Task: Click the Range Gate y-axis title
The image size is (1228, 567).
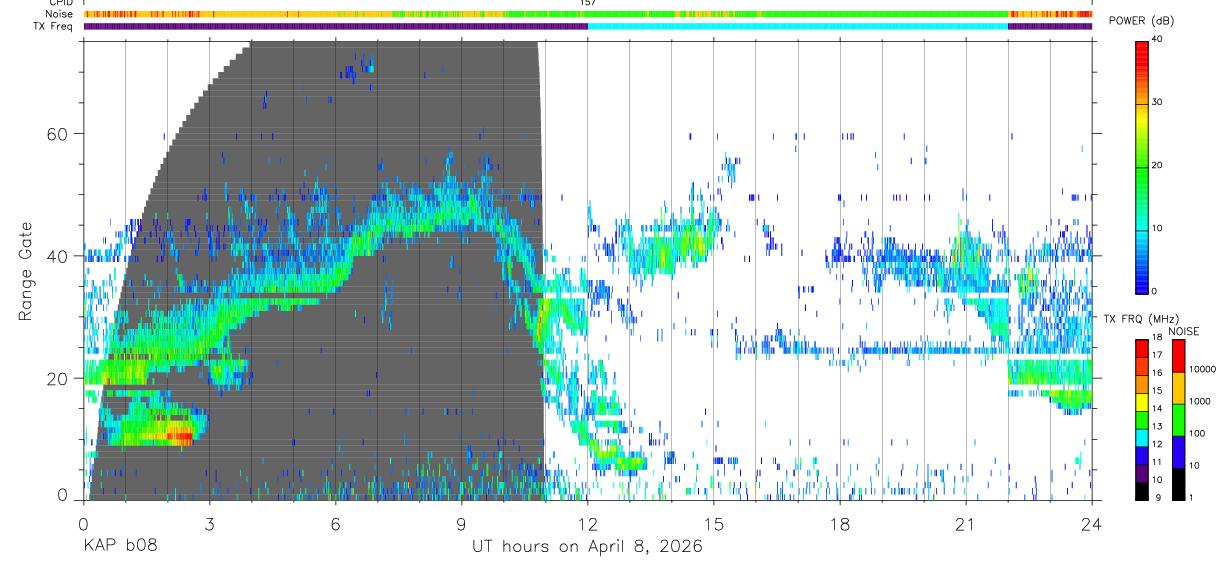Action: pyautogui.click(x=26, y=272)
